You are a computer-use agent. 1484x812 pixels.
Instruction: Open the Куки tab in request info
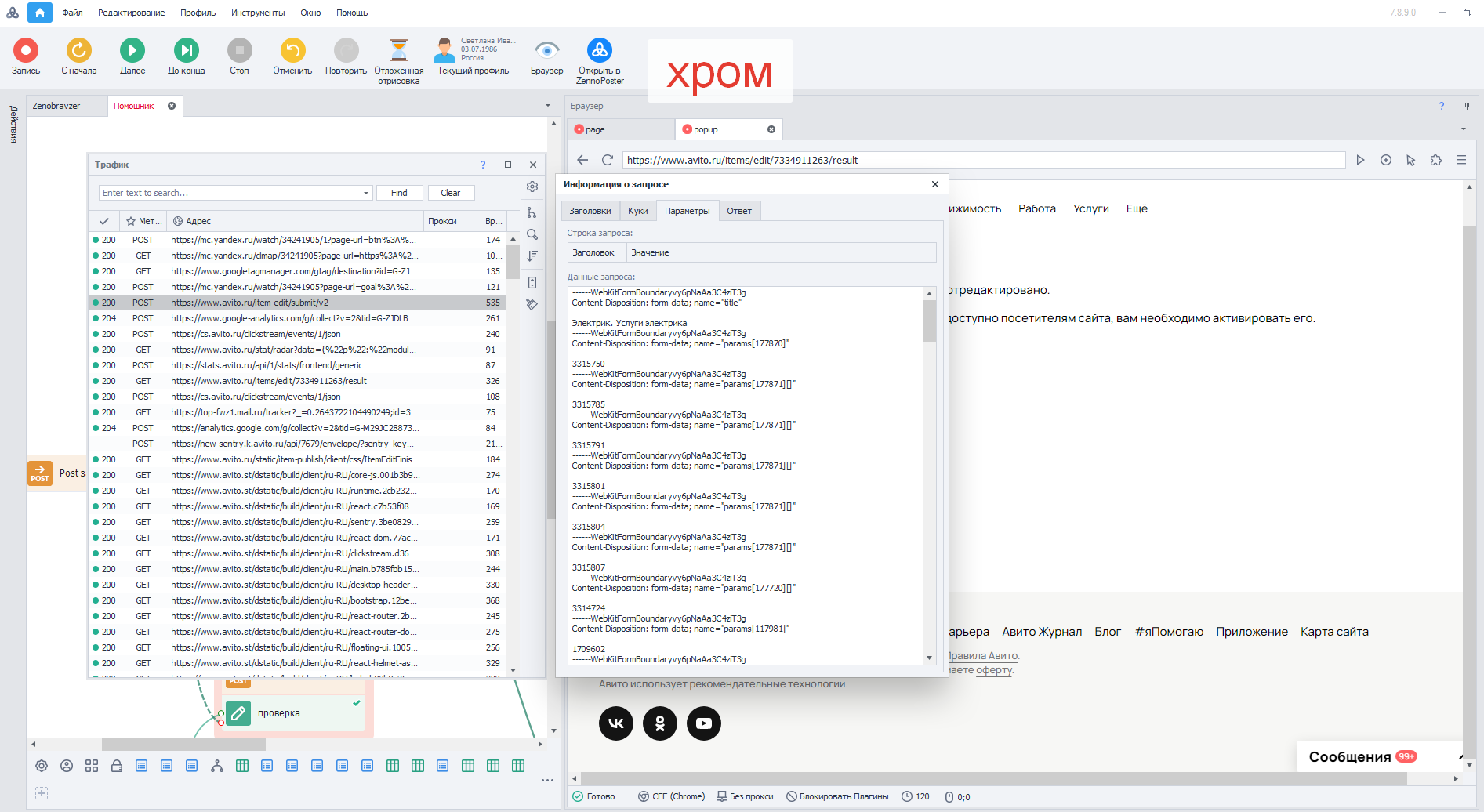pyautogui.click(x=638, y=211)
